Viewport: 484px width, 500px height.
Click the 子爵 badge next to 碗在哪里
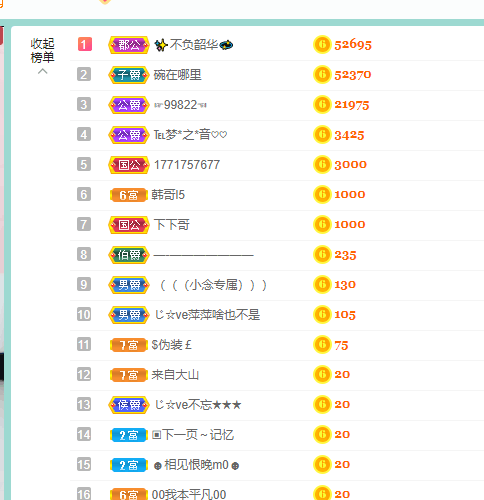129,75
